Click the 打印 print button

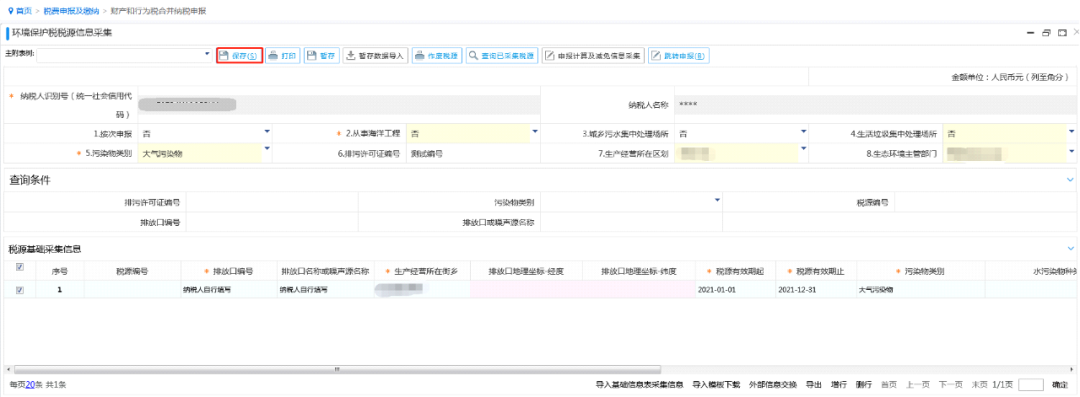[283, 56]
